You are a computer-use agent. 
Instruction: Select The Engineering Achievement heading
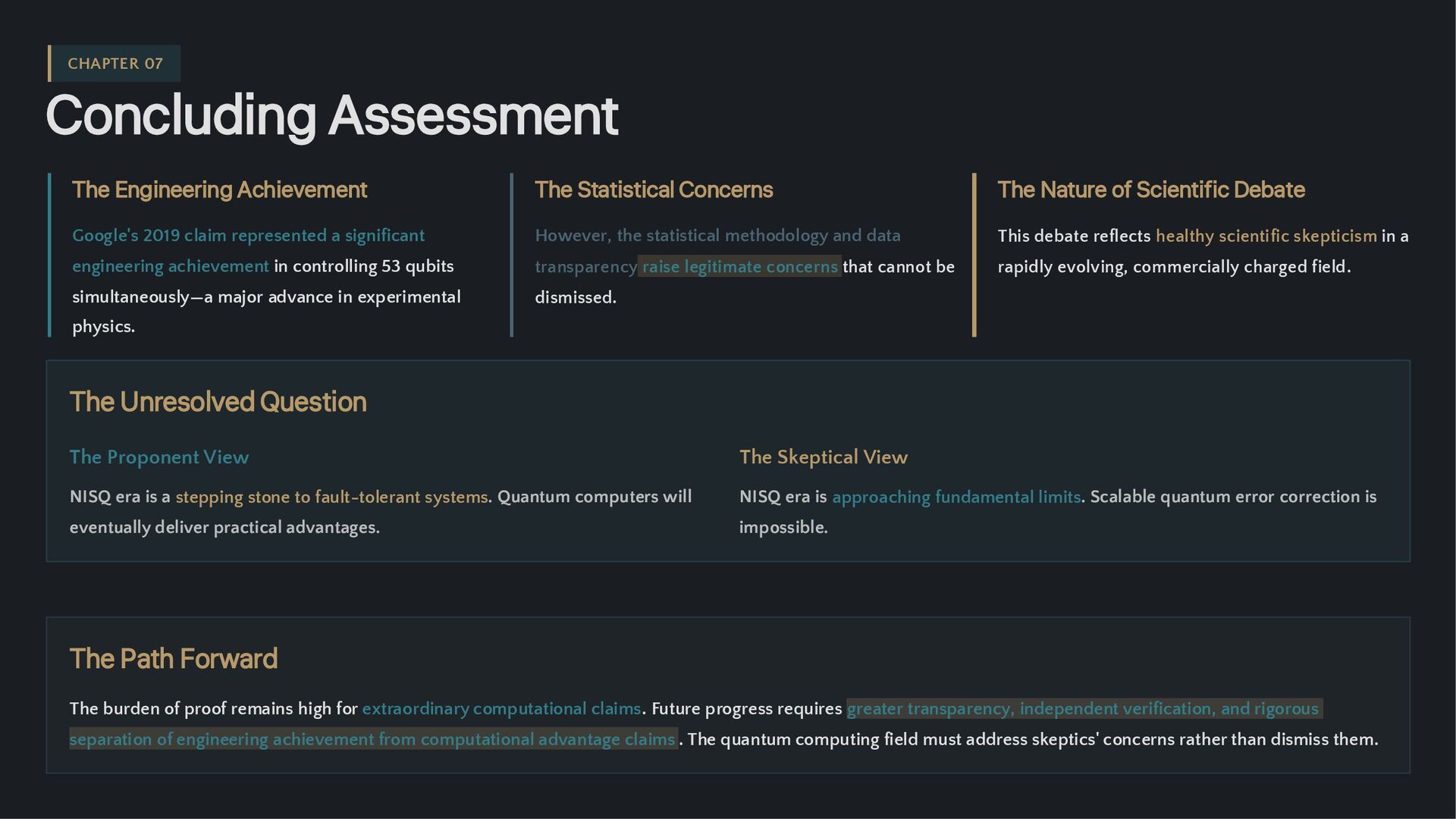219,190
